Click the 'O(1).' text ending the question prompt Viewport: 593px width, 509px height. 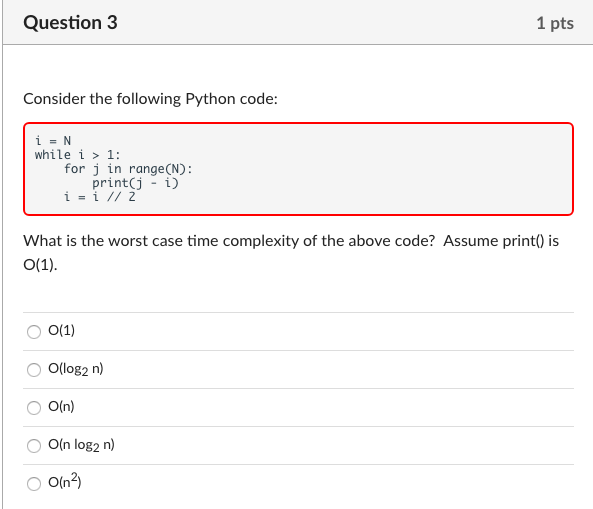[x=40, y=265]
